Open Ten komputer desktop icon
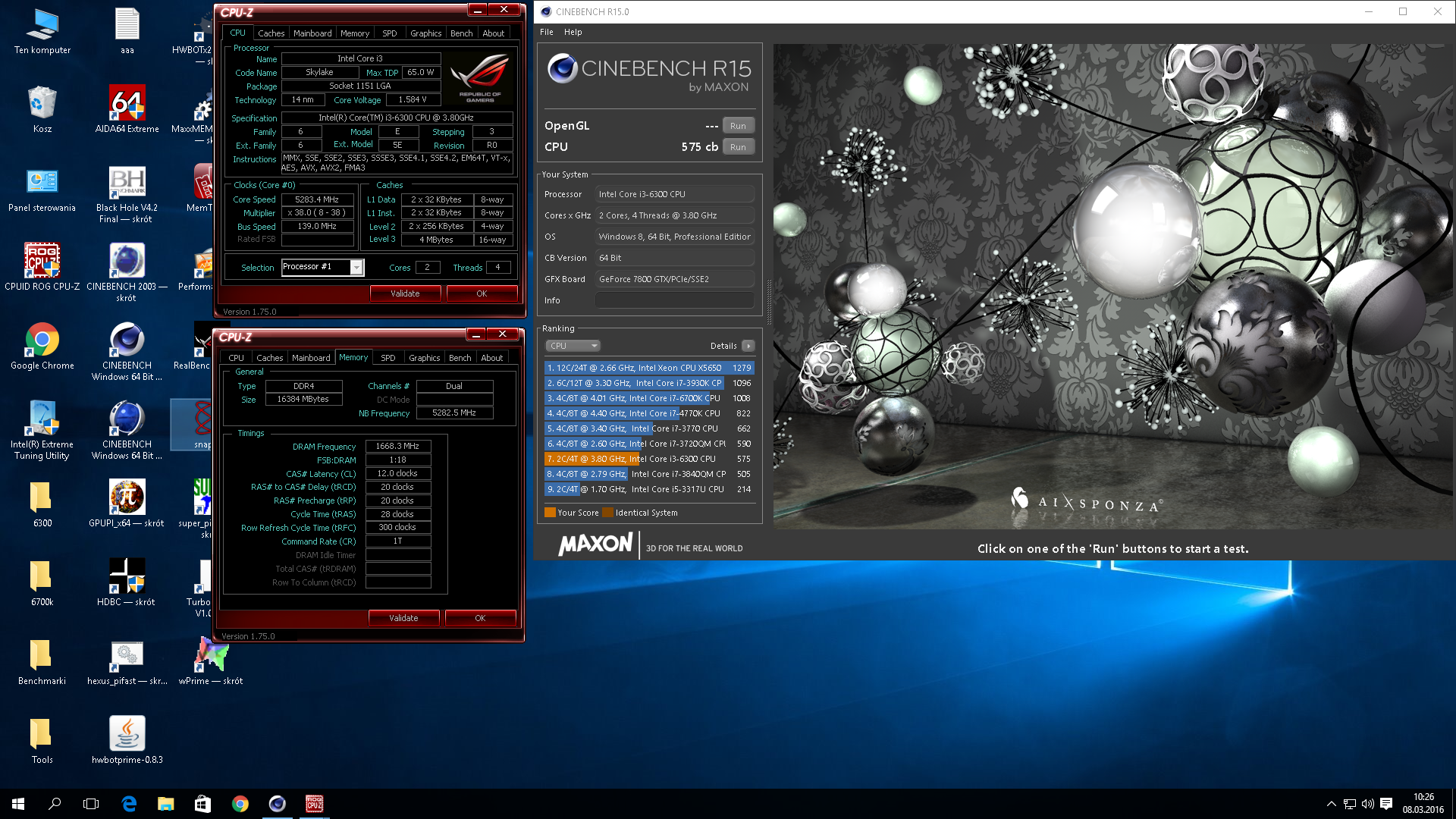 [42, 32]
